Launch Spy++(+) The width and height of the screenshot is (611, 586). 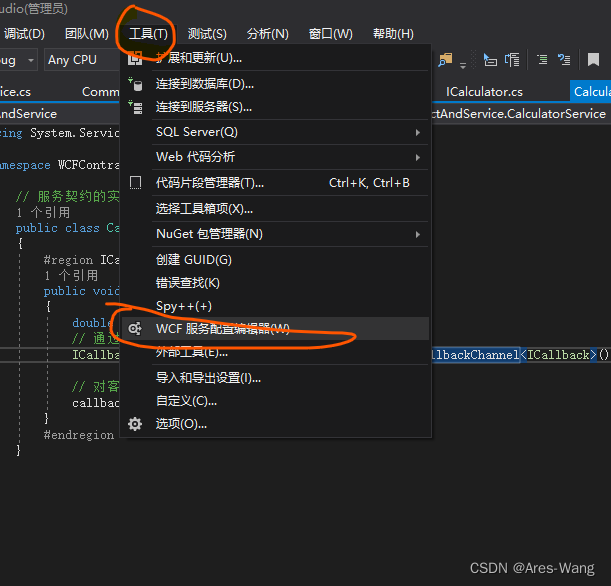(x=275, y=306)
